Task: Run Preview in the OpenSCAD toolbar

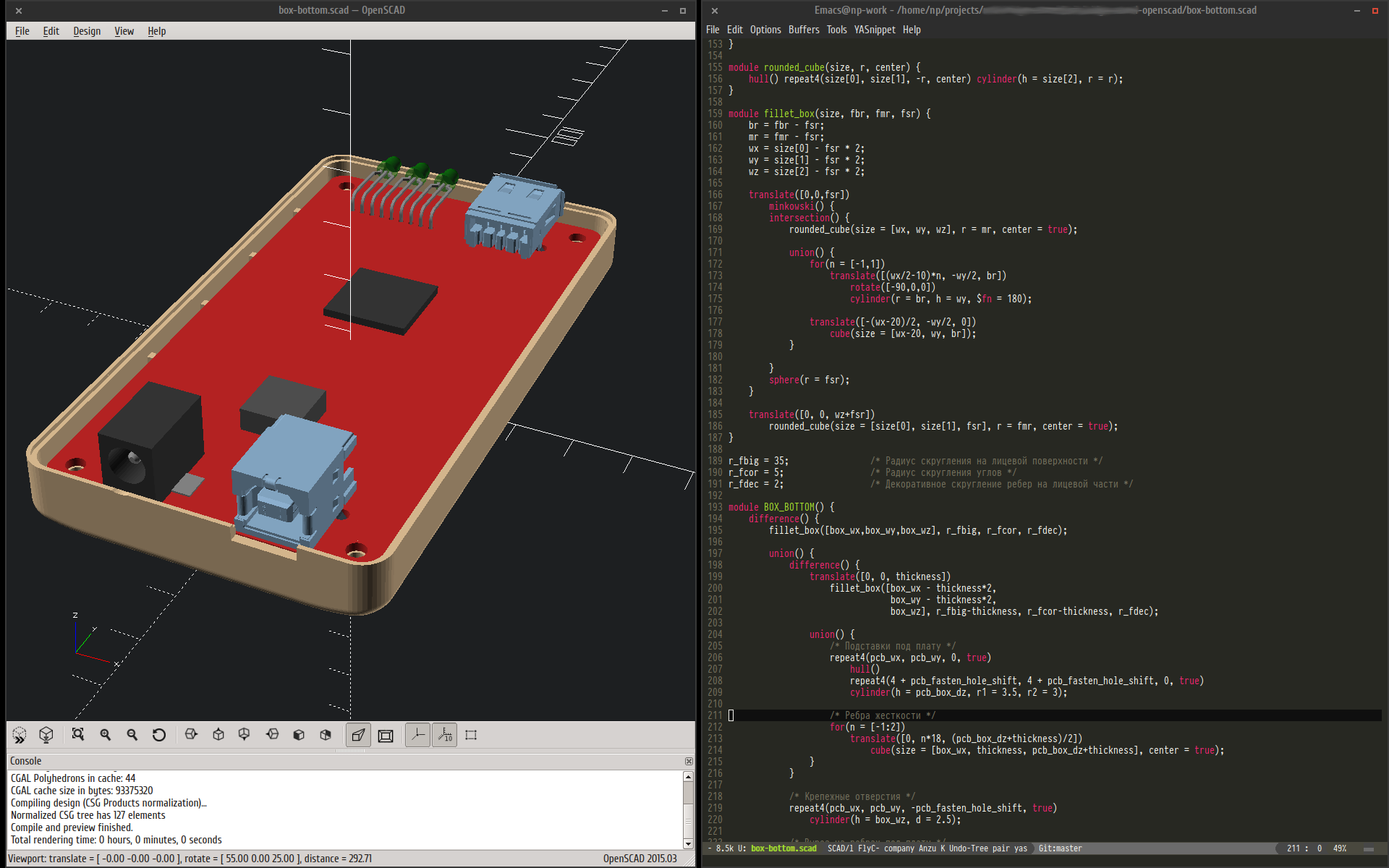Action: 20,735
